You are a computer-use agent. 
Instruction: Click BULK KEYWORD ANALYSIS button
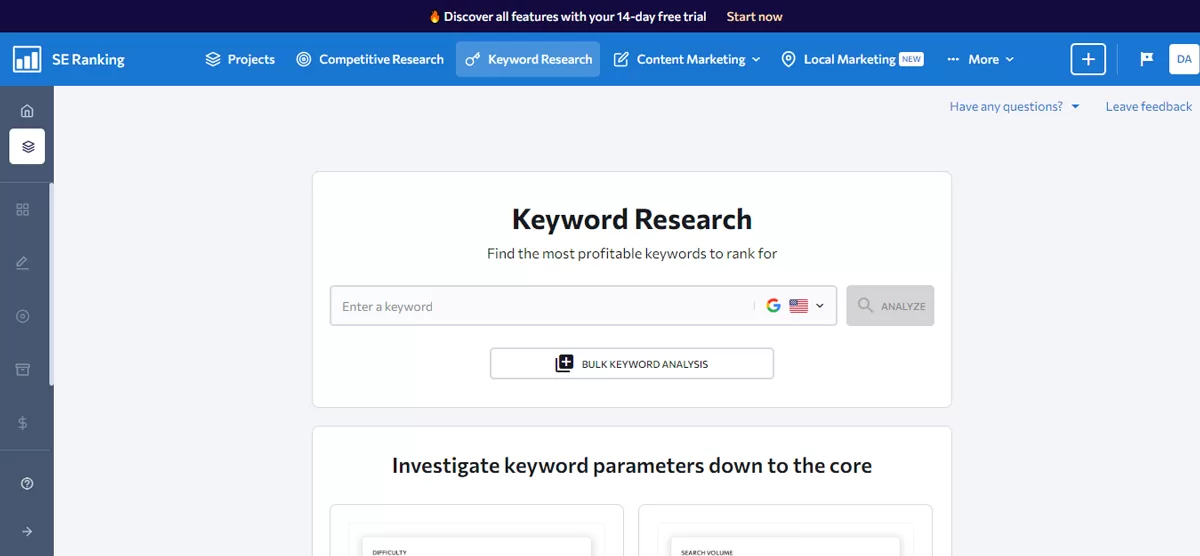coord(632,363)
